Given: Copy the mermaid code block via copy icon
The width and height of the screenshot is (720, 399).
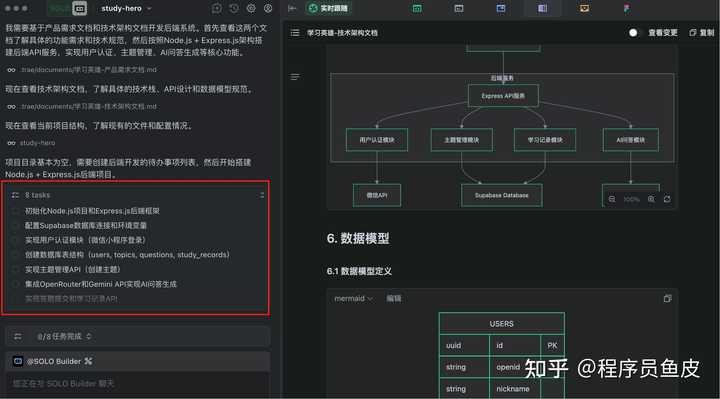Looking at the screenshot, I should coord(667,298).
